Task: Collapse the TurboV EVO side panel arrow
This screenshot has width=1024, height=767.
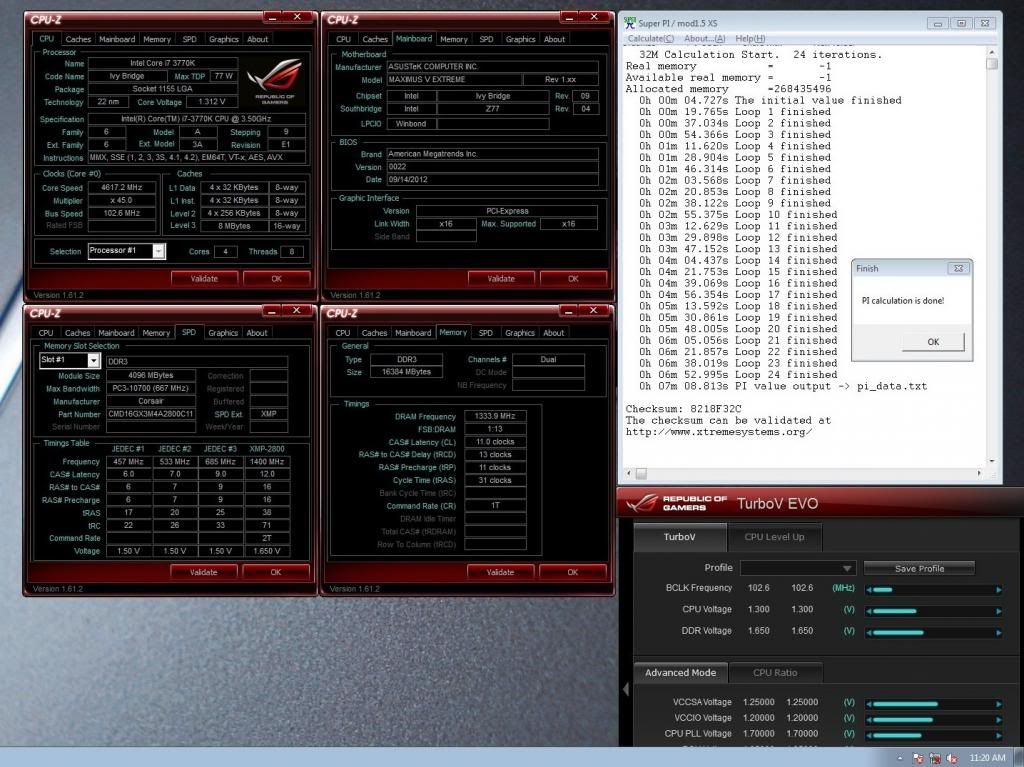Action: [x=626, y=688]
